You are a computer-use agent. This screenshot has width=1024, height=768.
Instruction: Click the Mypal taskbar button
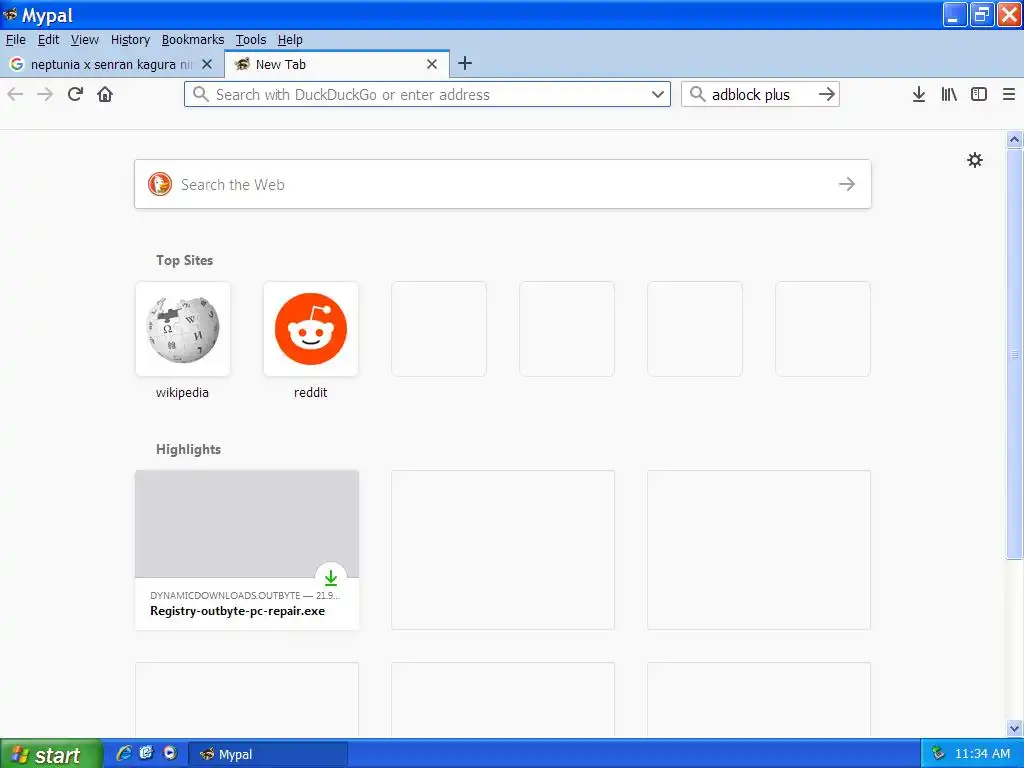[x=268, y=754]
